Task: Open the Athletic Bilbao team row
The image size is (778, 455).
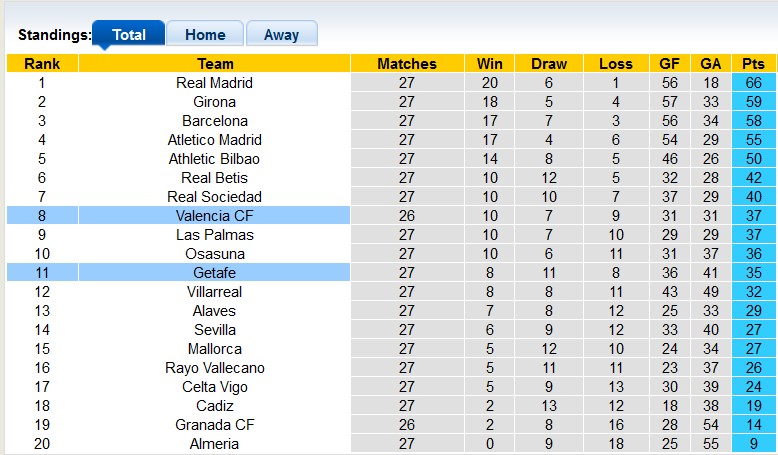Action: point(214,159)
